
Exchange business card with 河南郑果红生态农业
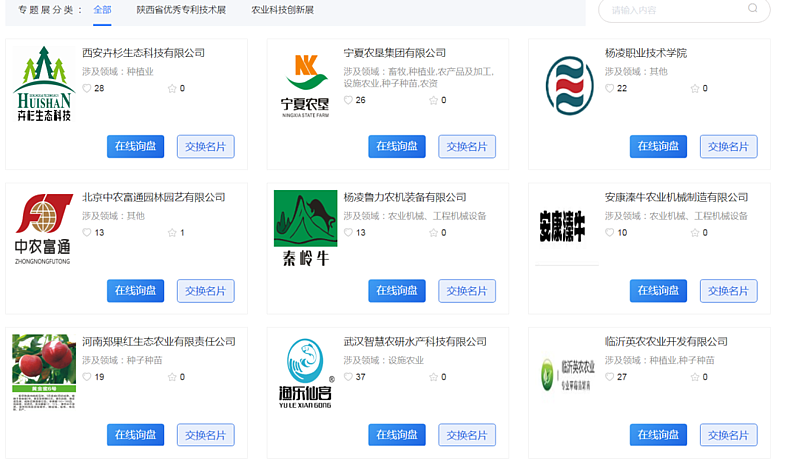(206, 435)
